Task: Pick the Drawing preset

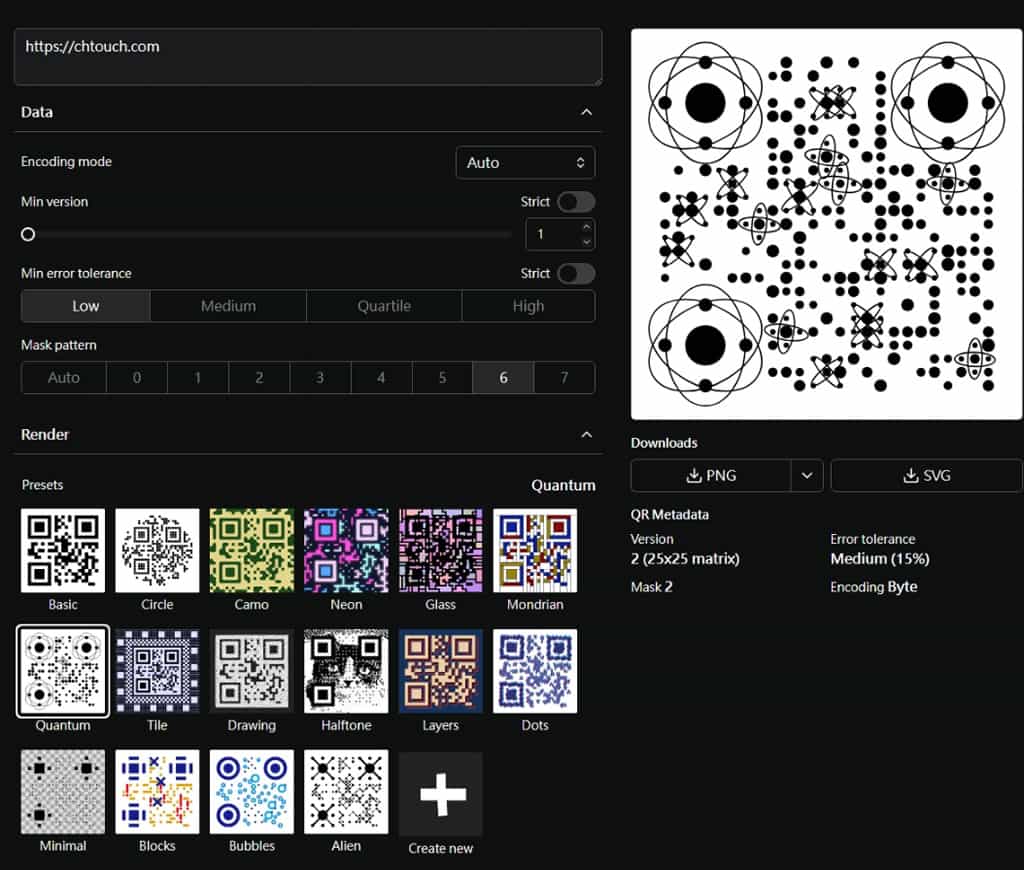Action: [x=251, y=671]
